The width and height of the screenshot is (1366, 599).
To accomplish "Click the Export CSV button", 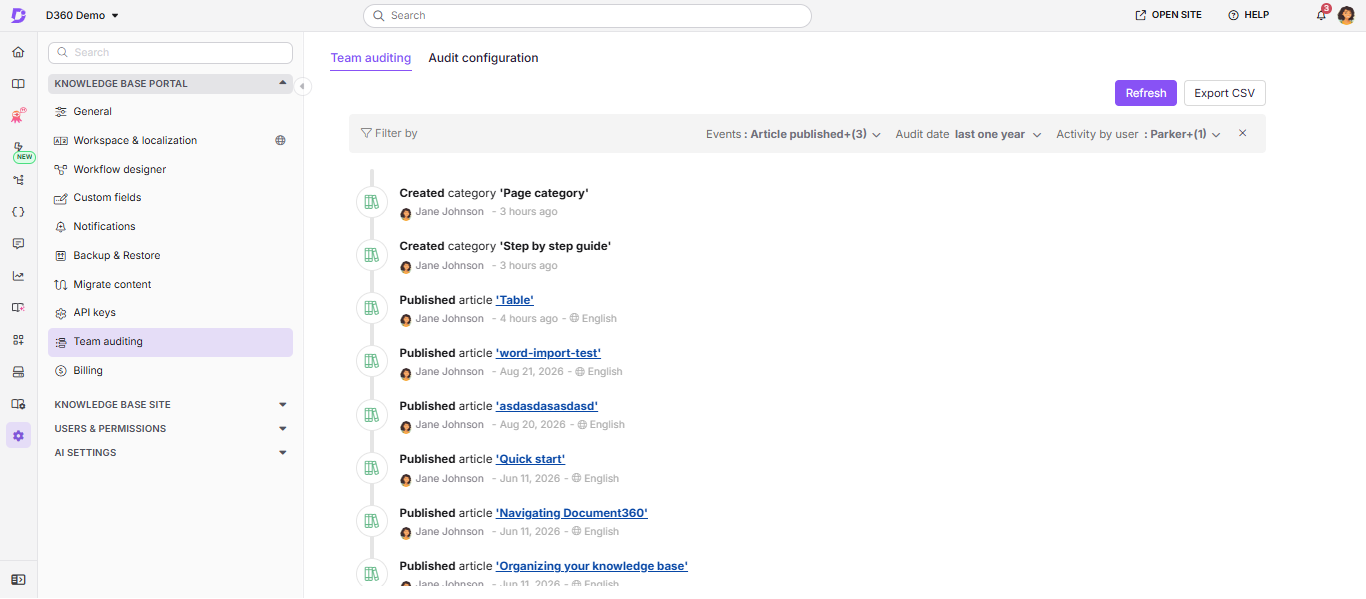I will click(x=1225, y=93).
